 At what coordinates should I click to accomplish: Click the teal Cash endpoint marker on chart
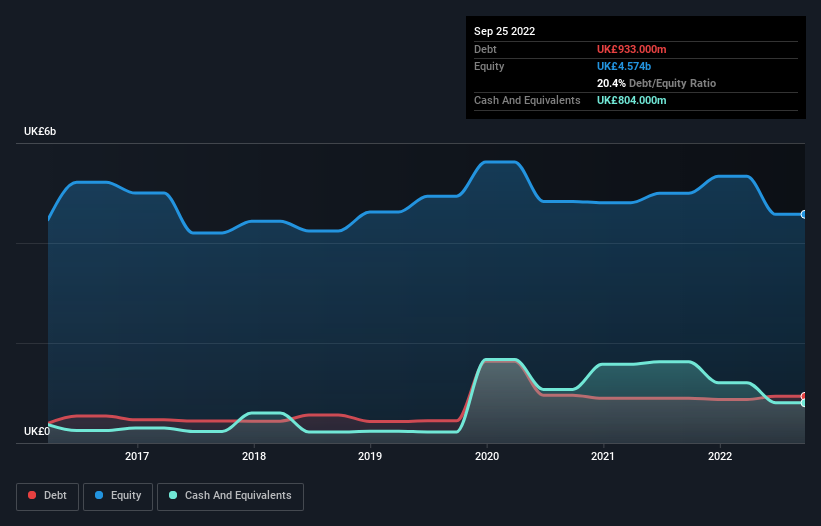point(804,403)
